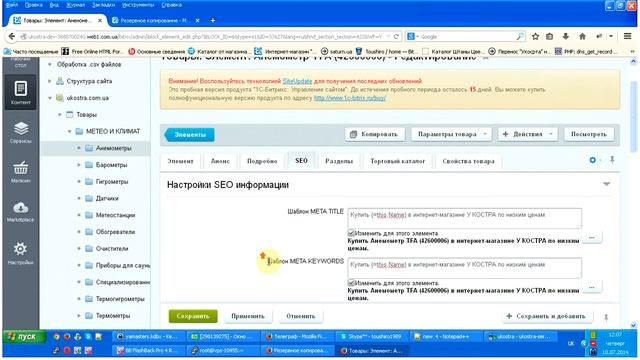Click Сохранить и добавить button

point(546,316)
